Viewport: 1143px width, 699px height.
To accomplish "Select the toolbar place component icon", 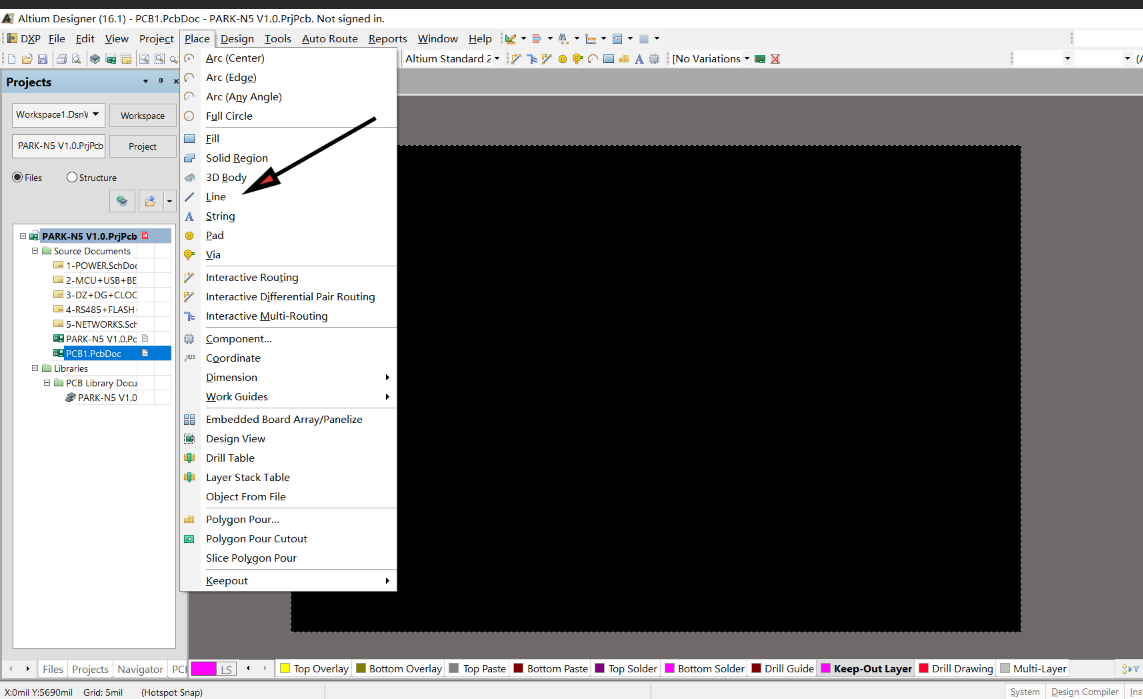I will [654, 59].
